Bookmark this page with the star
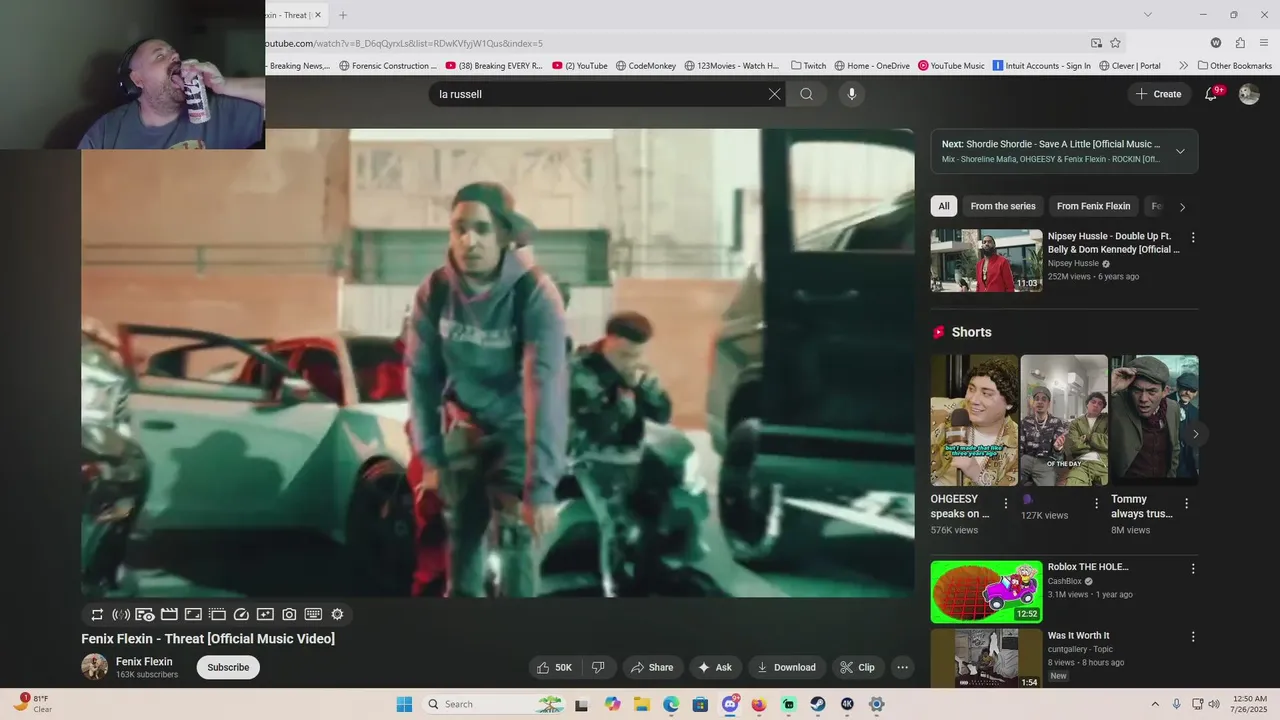 tap(1115, 43)
